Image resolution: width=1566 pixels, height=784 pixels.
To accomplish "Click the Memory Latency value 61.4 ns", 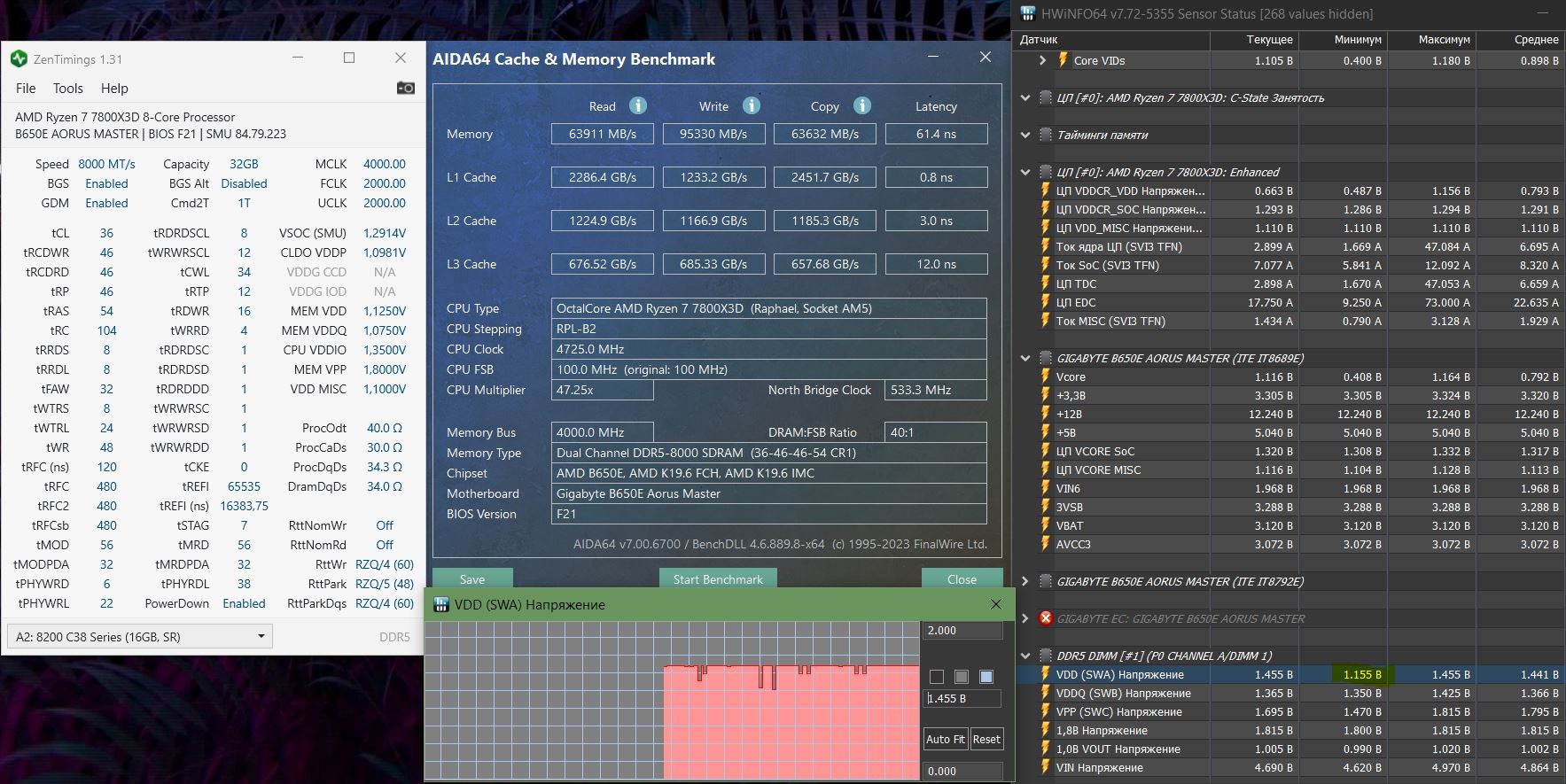I will (936, 134).
